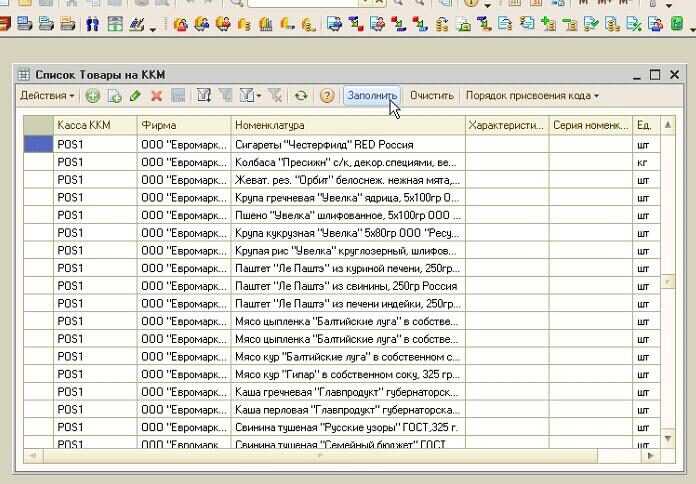The height and width of the screenshot is (484, 696).
Task: Click the Касса ККМ column header
Action: point(95,125)
